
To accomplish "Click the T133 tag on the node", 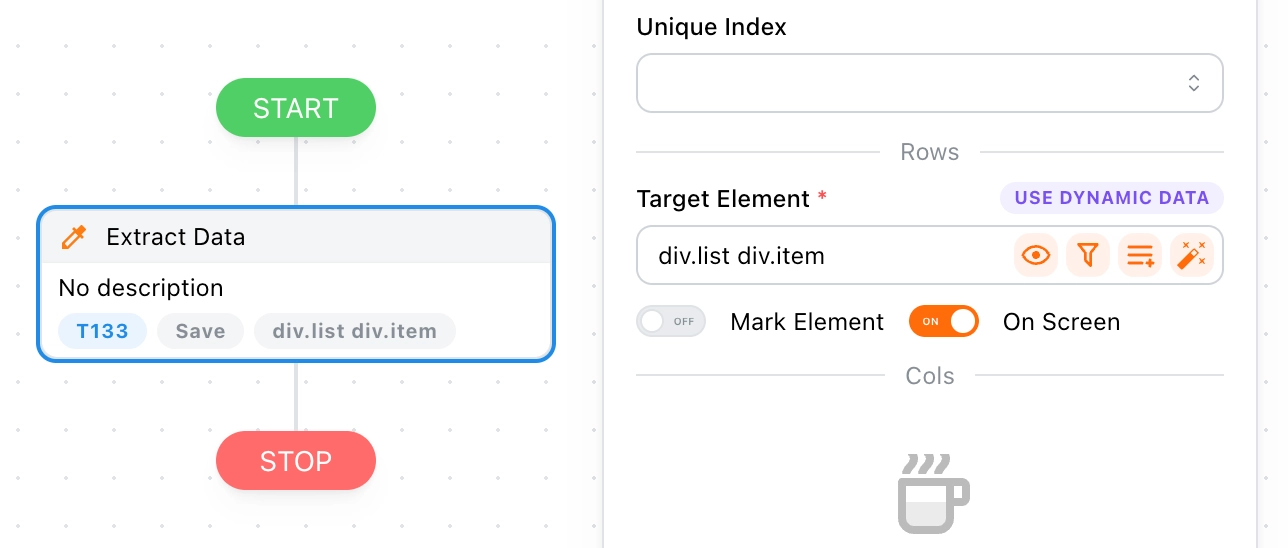I will (103, 331).
